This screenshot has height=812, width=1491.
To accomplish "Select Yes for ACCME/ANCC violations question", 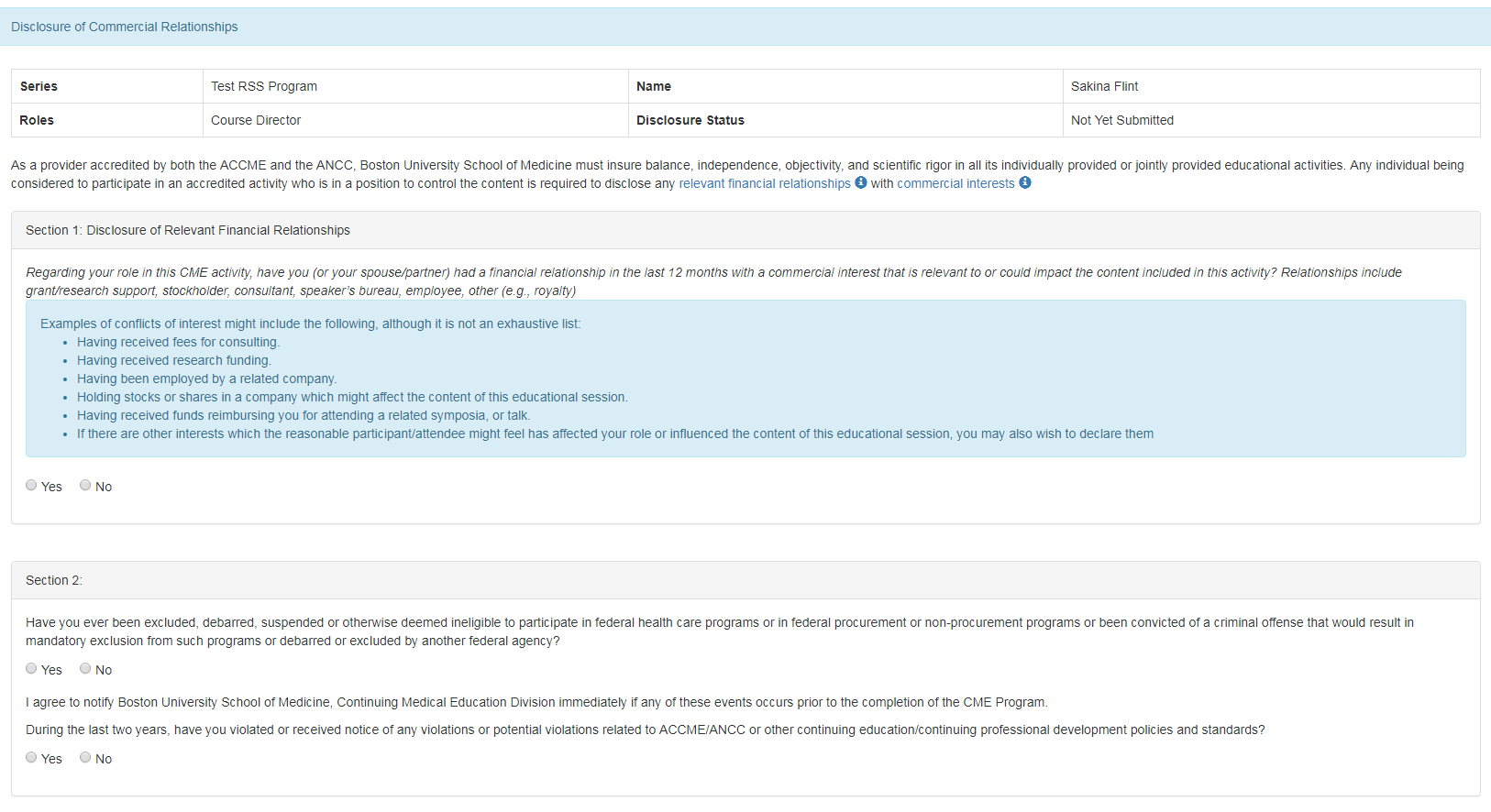I will 31,757.
